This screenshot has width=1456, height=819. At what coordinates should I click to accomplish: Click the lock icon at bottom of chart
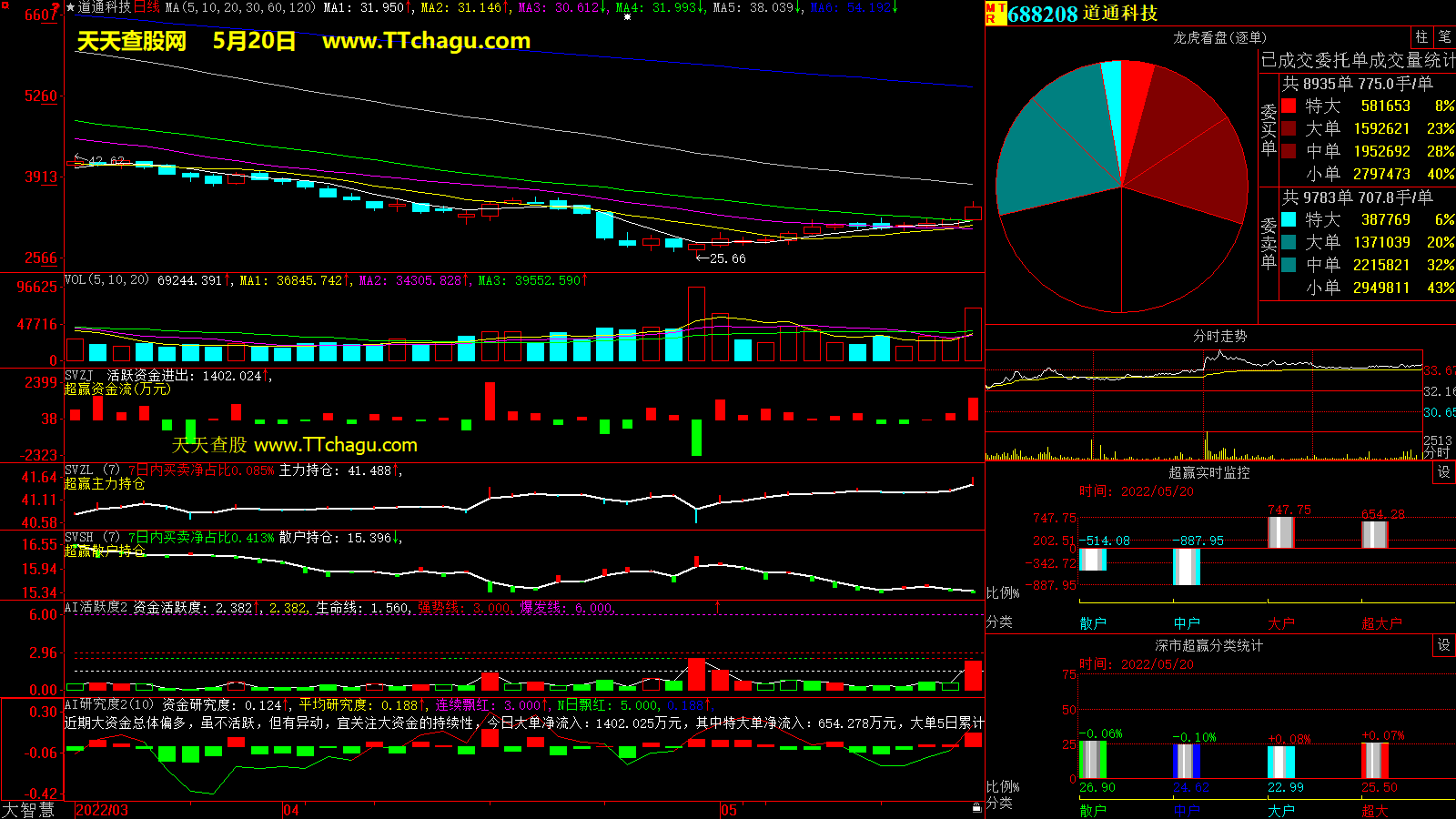click(976, 807)
